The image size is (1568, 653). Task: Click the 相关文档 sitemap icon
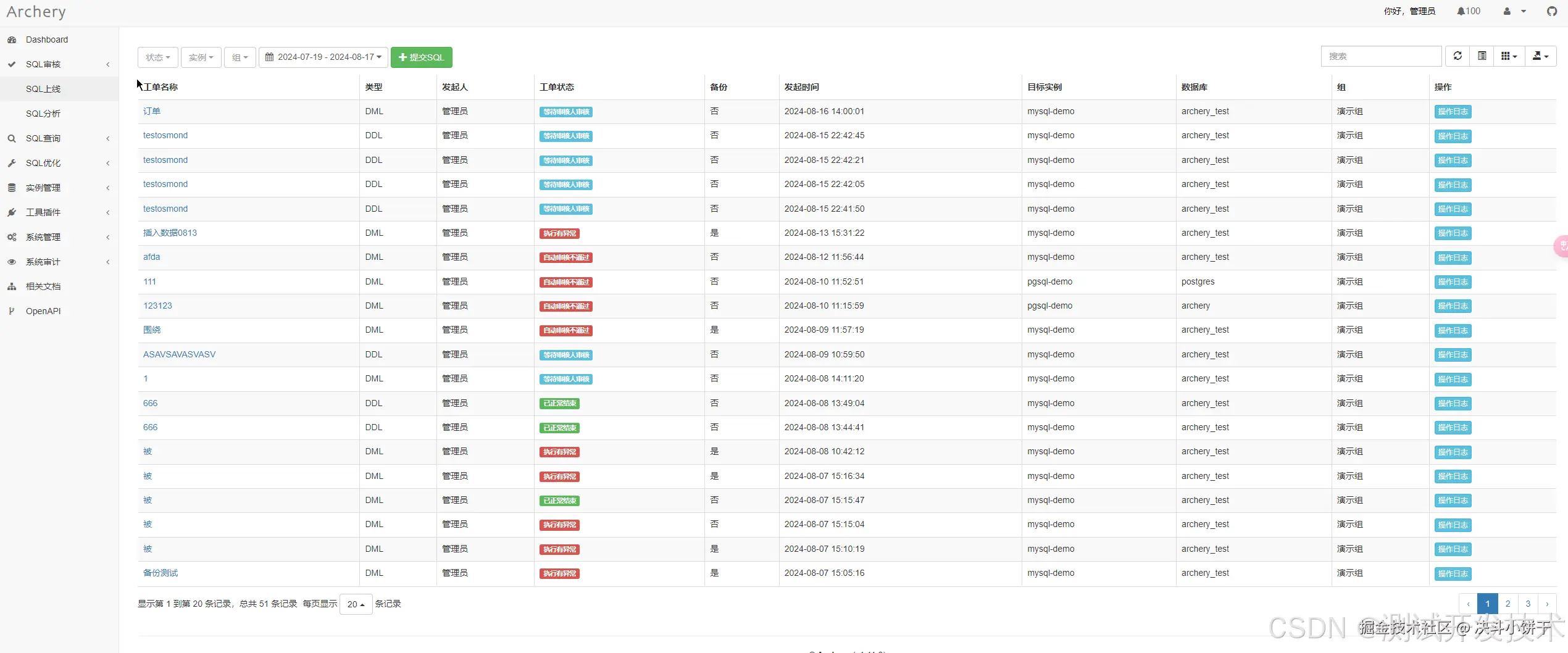click(x=12, y=286)
